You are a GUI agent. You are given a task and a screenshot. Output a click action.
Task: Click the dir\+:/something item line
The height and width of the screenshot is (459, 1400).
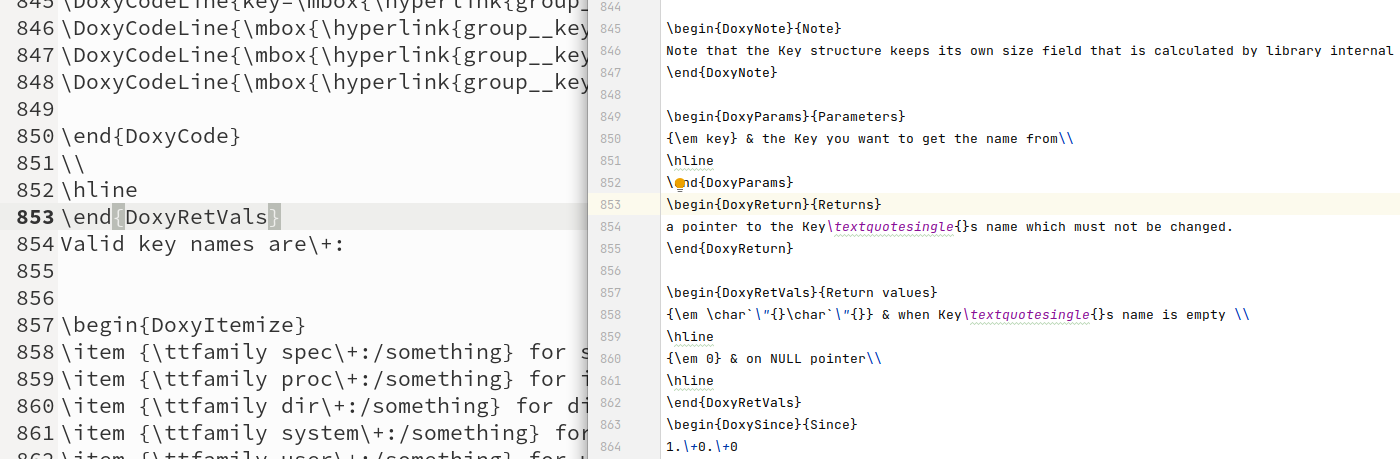pyautogui.click(x=324, y=406)
